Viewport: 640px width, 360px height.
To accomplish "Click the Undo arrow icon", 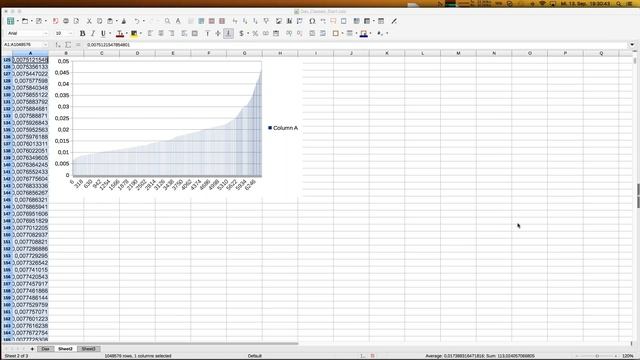I will click(x=137, y=21).
